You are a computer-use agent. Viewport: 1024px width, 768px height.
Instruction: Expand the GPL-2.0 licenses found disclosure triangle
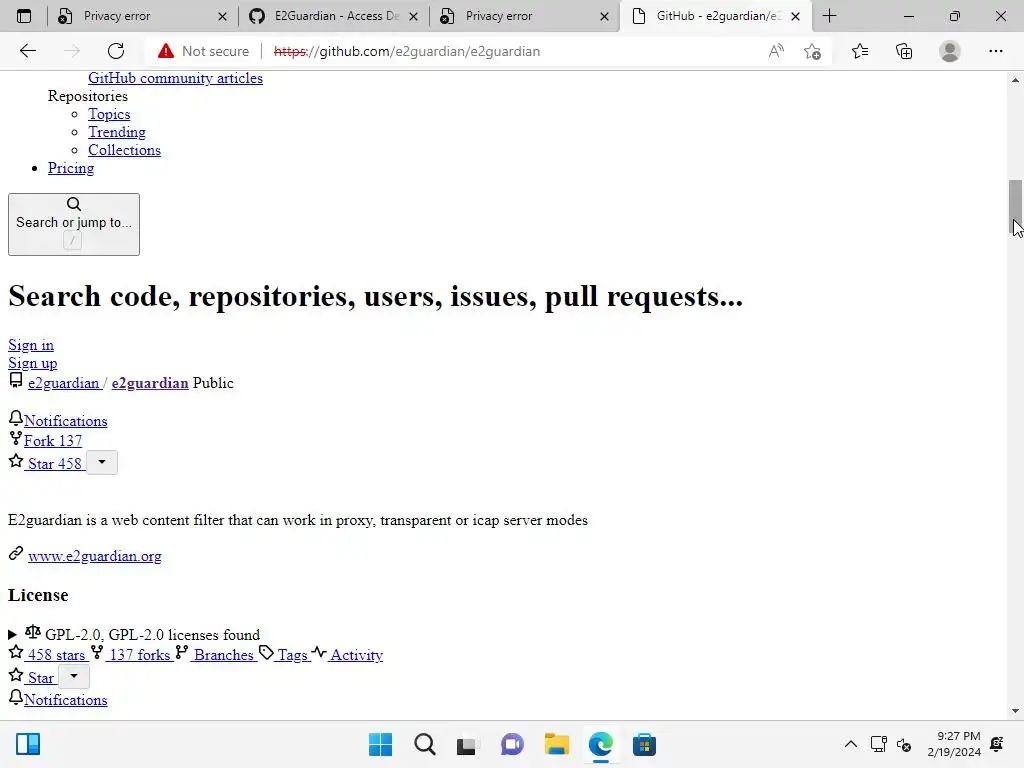point(12,635)
